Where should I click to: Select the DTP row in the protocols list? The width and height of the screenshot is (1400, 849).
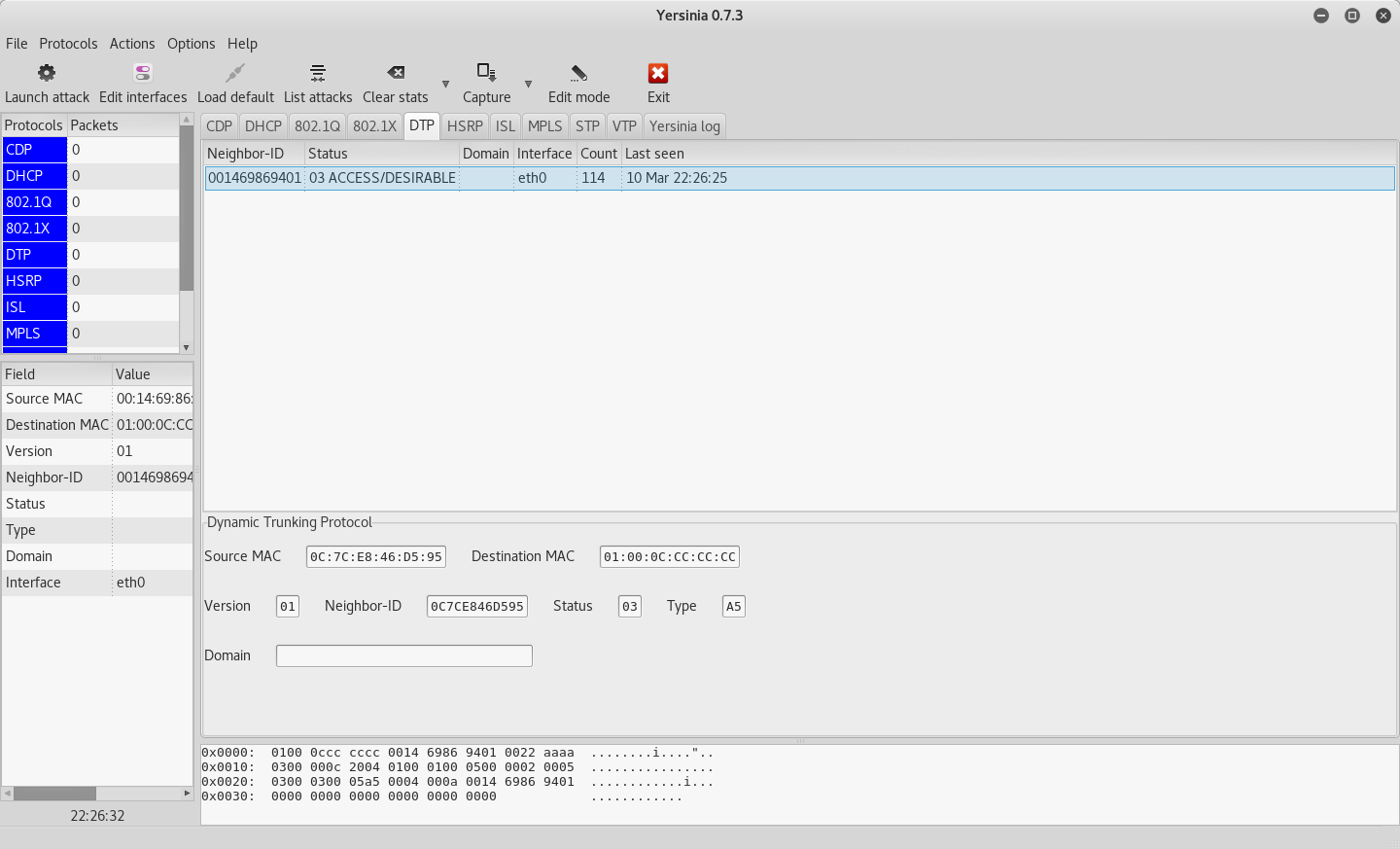click(x=90, y=255)
